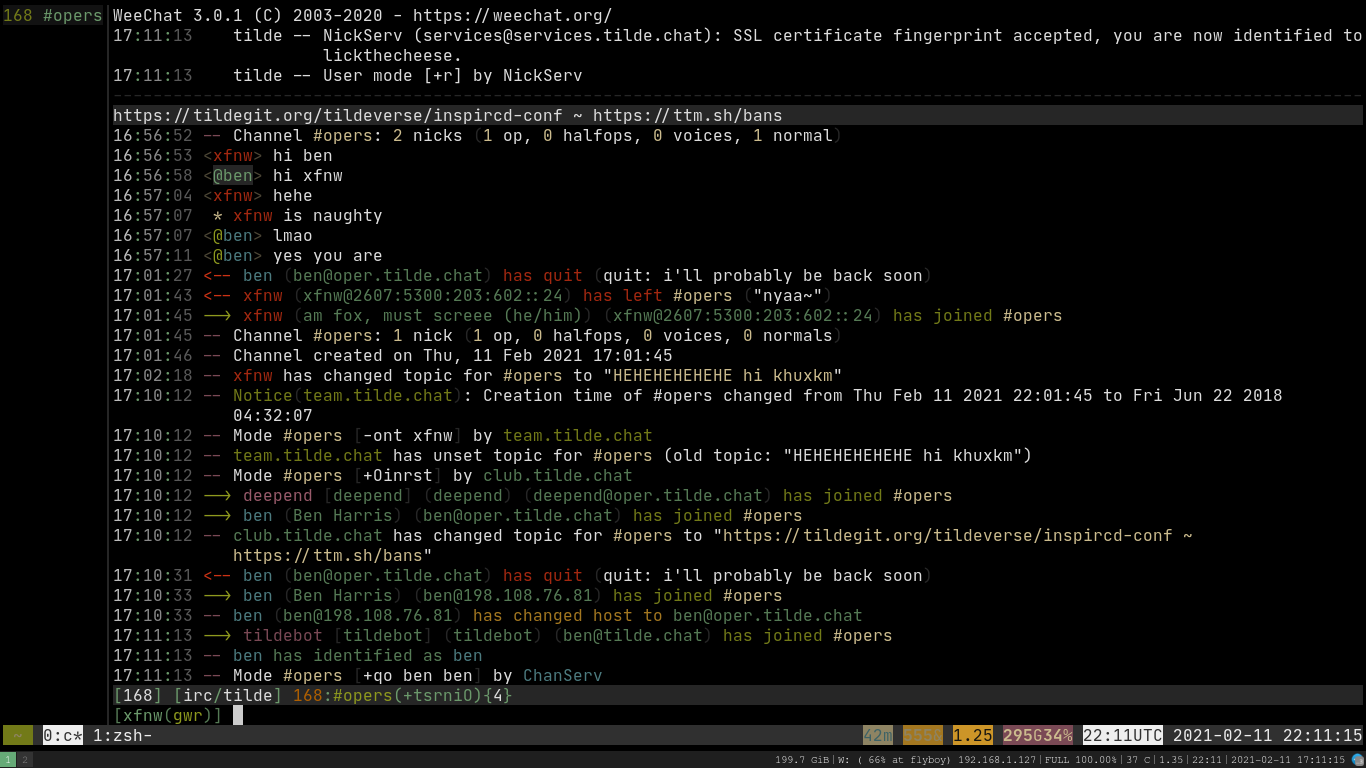
Task: Click the 1.25 load average segment
Action: coord(973,736)
